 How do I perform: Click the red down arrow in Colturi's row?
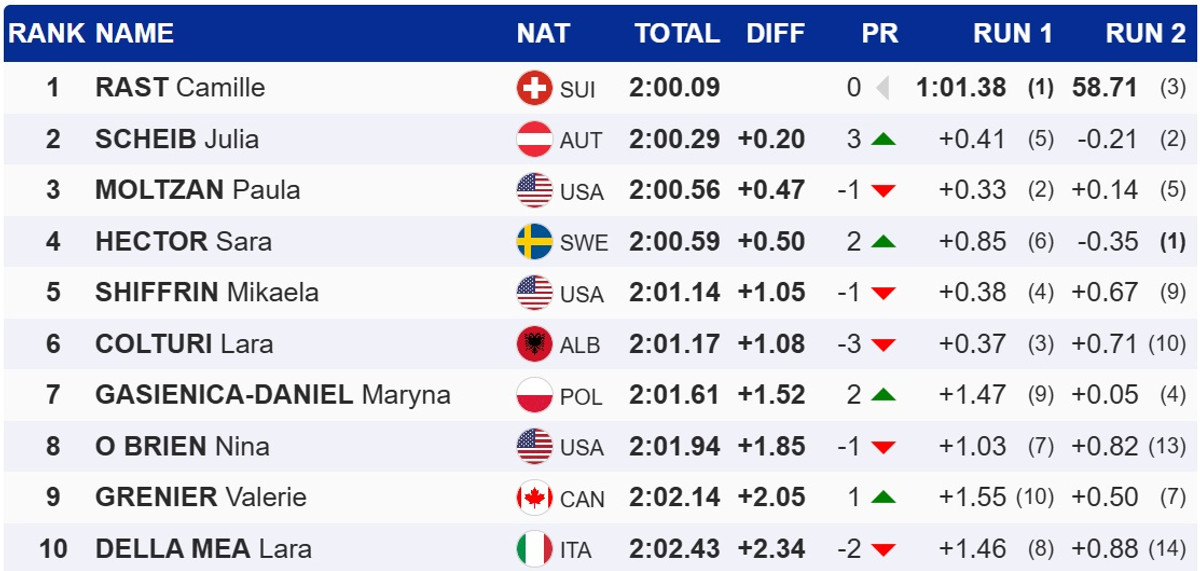(x=882, y=344)
